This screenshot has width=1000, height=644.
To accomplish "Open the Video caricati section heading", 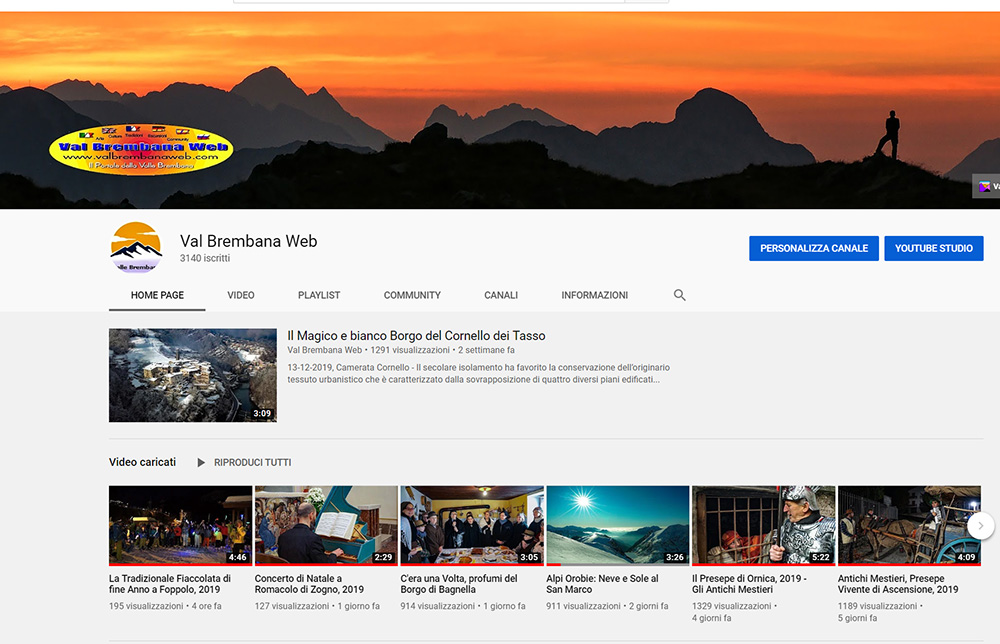I will coord(142,462).
